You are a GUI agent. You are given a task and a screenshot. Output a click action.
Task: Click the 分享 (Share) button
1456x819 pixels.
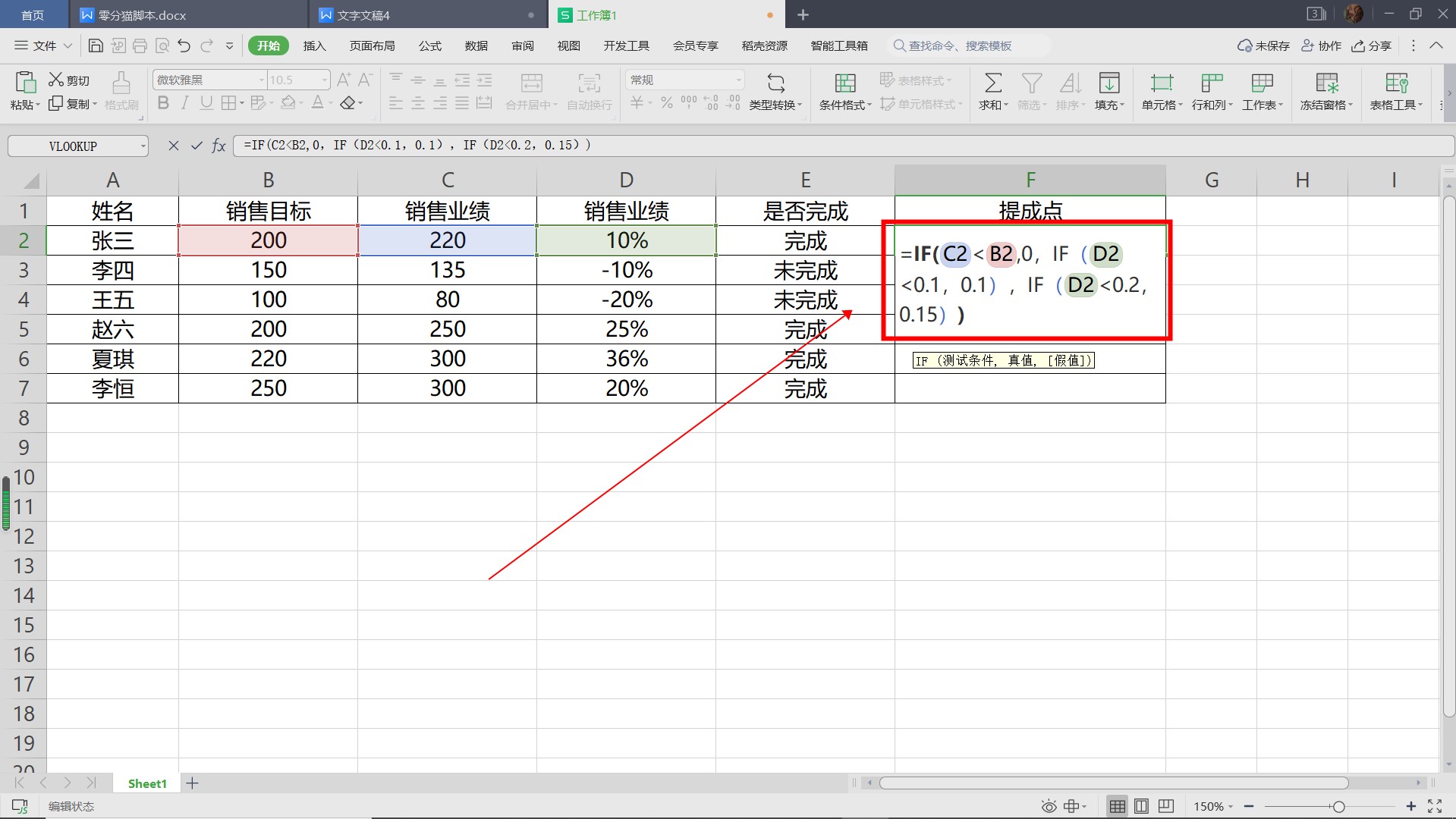click(x=1372, y=45)
